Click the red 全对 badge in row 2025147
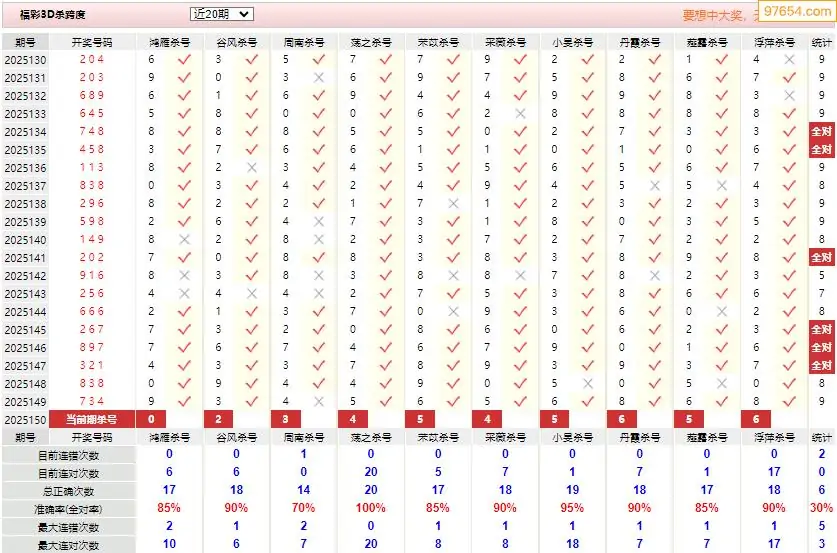Screen dimensions: 837x553 822,366
